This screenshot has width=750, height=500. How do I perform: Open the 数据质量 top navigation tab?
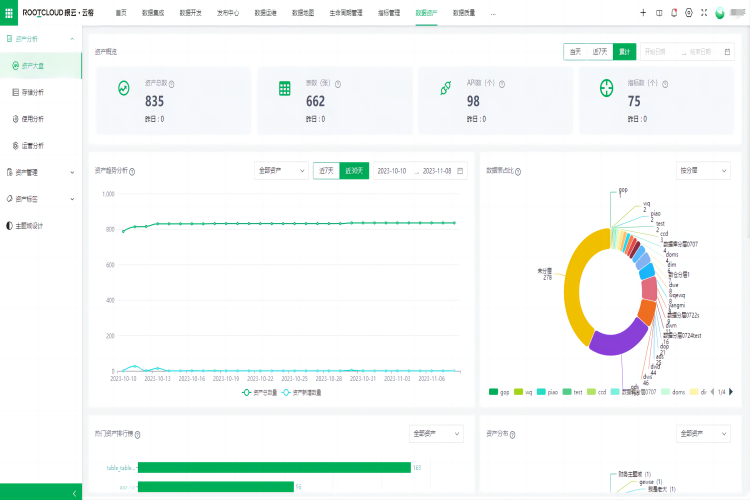click(x=464, y=13)
